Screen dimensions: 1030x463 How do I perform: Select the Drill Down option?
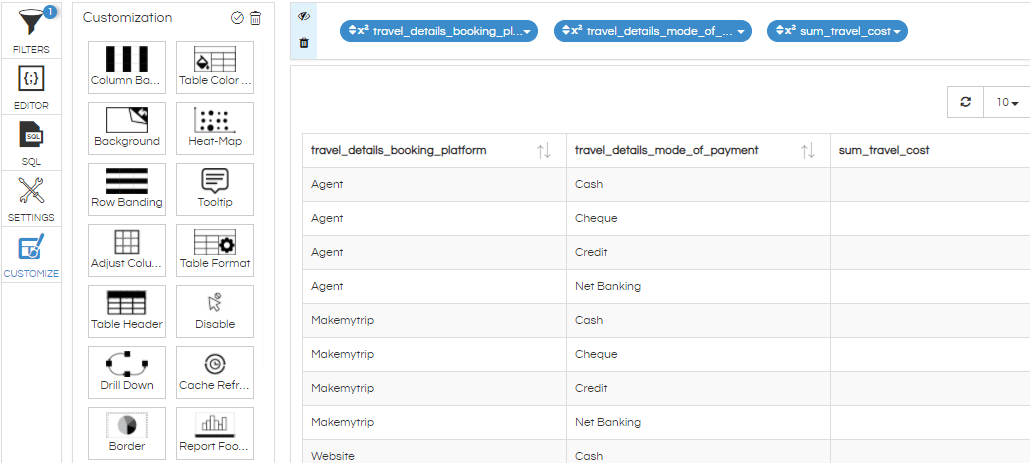pos(127,372)
